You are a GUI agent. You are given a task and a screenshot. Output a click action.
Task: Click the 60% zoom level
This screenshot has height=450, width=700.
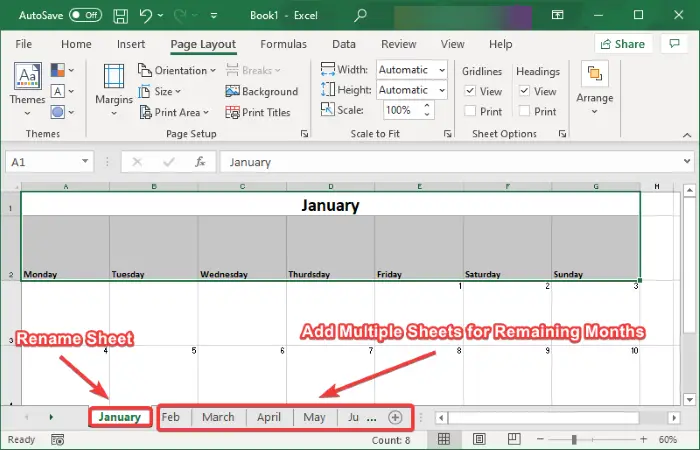pyautogui.click(x=668, y=440)
